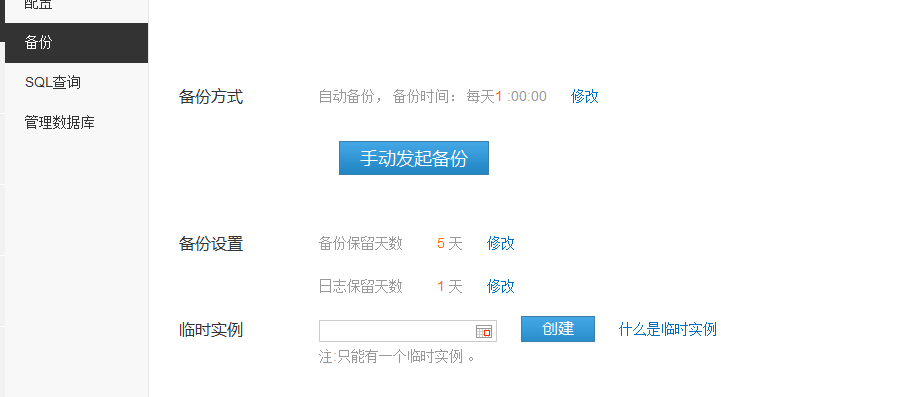
Task: Click the 临时实例 section label
Action: point(211,330)
